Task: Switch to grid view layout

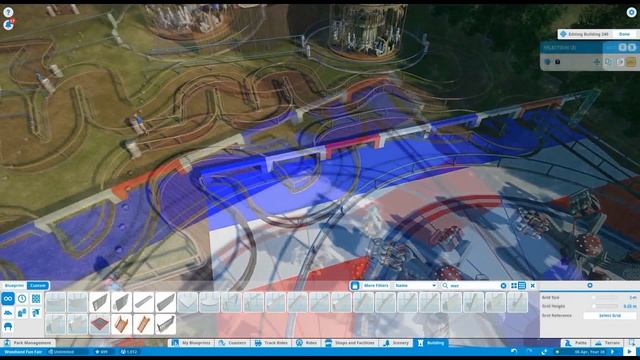Action: point(514,286)
